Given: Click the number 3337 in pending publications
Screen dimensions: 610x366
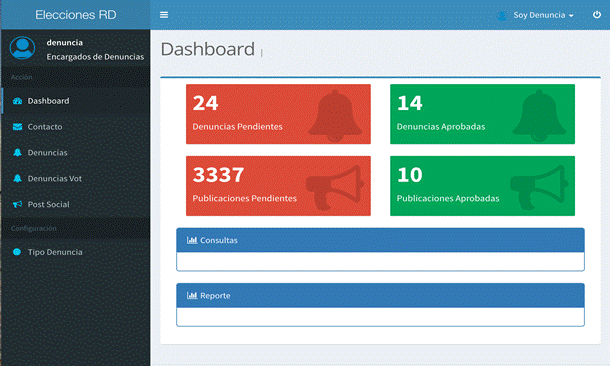Looking at the screenshot, I should point(218,175).
